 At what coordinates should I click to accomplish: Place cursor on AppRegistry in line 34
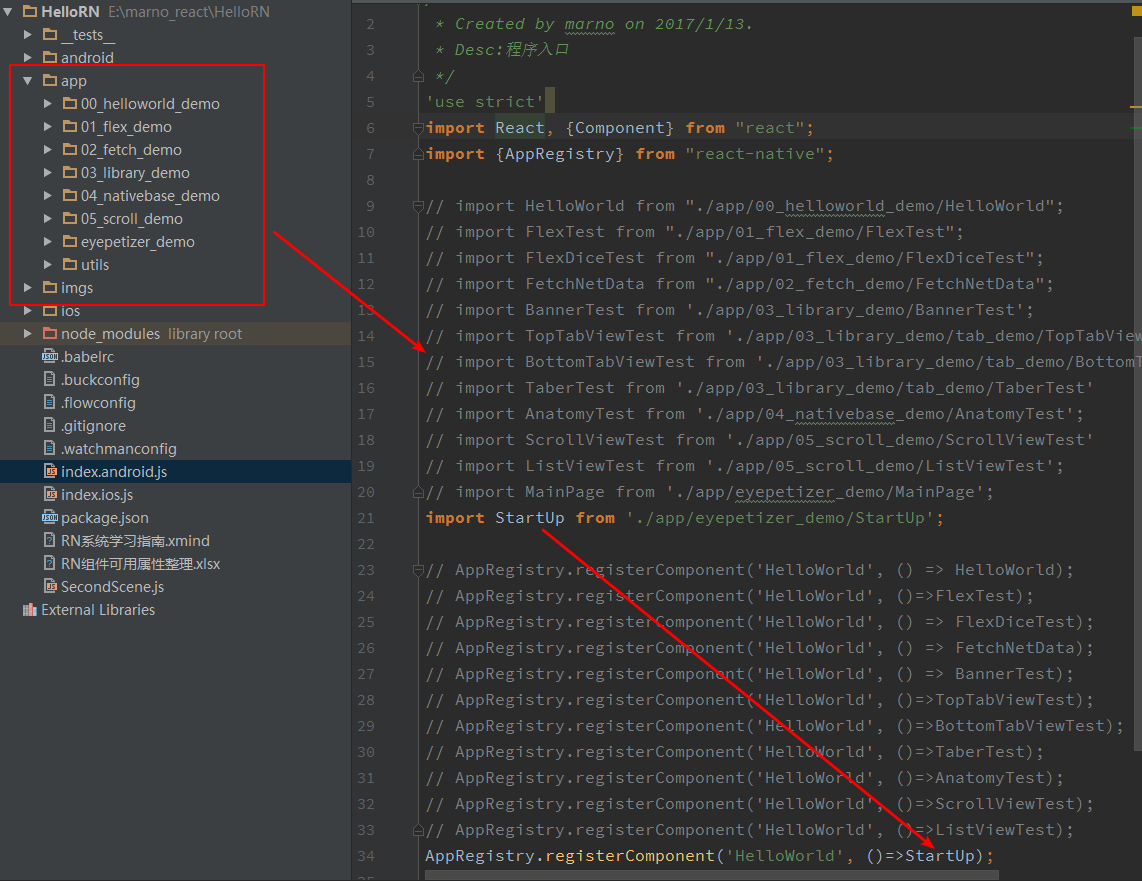(479, 856)
